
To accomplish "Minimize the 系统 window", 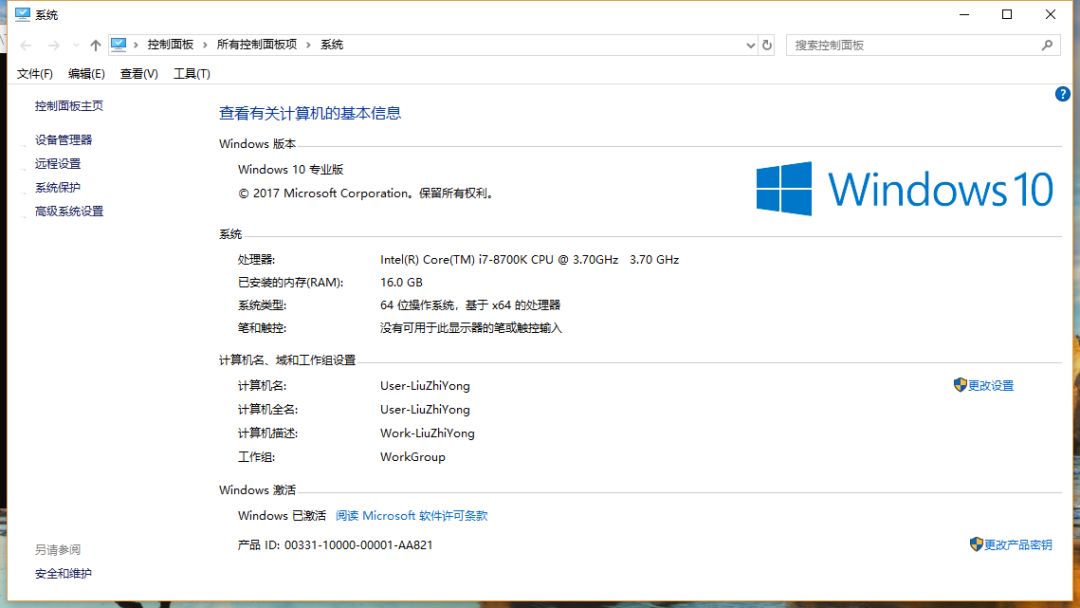I will click(x=964, y=14).
